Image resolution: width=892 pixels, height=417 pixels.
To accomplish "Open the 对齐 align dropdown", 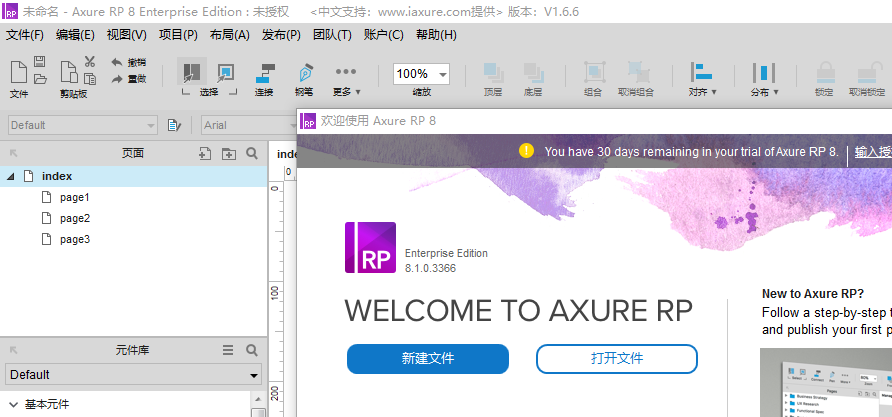I will [x=703, y=79].
